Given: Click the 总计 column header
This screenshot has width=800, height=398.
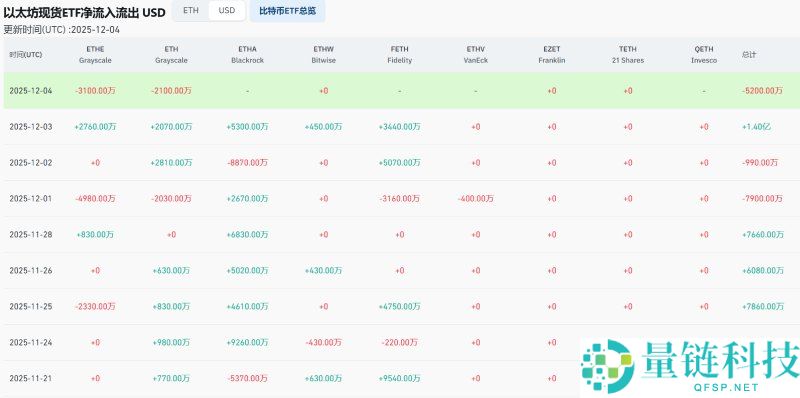Looking at the screenshot, I should tap(749, 55).
